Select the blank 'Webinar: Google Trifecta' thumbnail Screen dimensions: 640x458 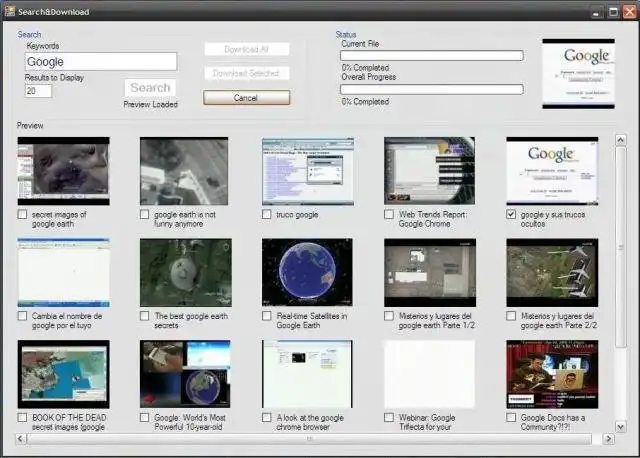429,374
